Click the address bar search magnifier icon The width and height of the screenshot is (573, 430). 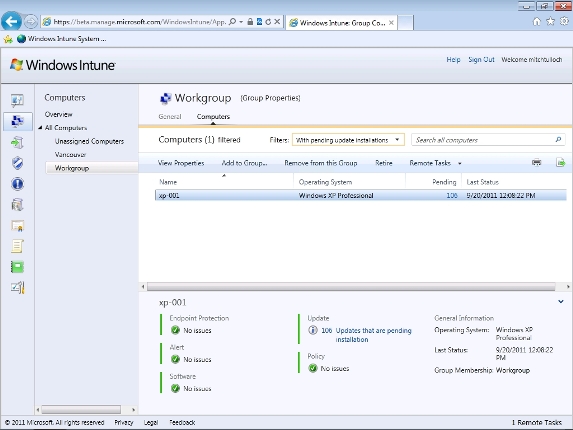[x=232, y=22]
